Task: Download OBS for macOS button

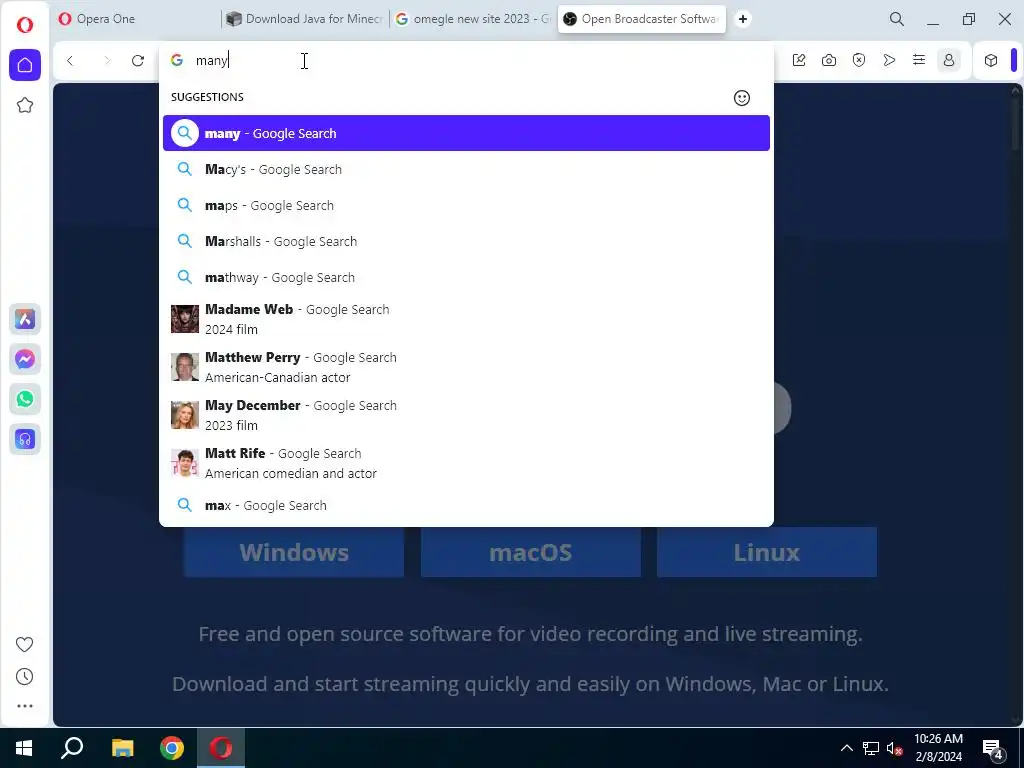Action: pos(530,552)
